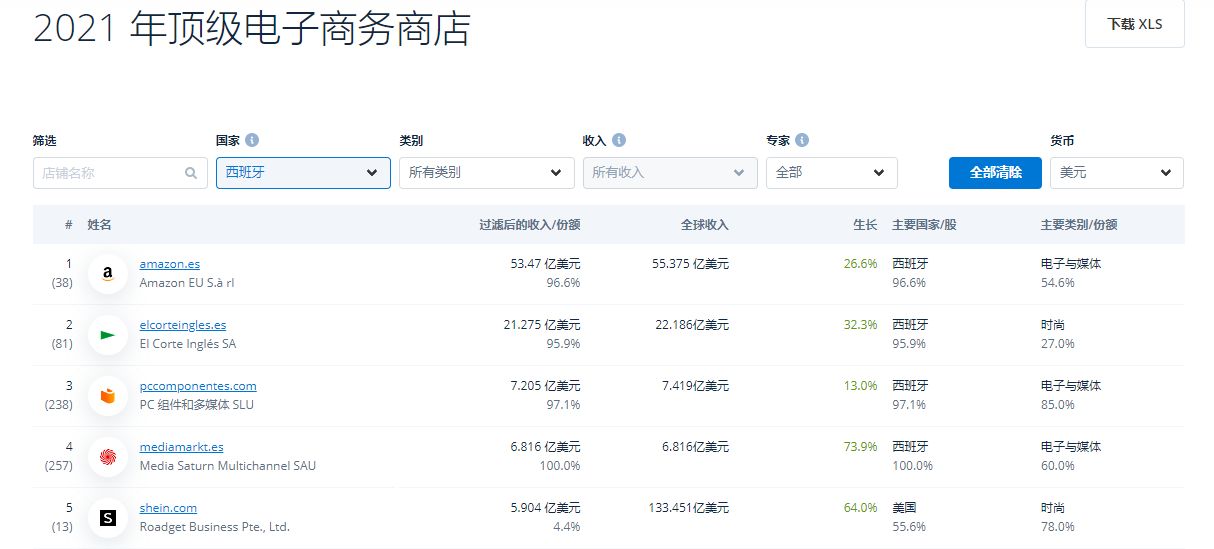Image resolution: width=1214 pixels, height=549 pixels.
Task: Open the amazon.es store link
Action: coord(170,264)
